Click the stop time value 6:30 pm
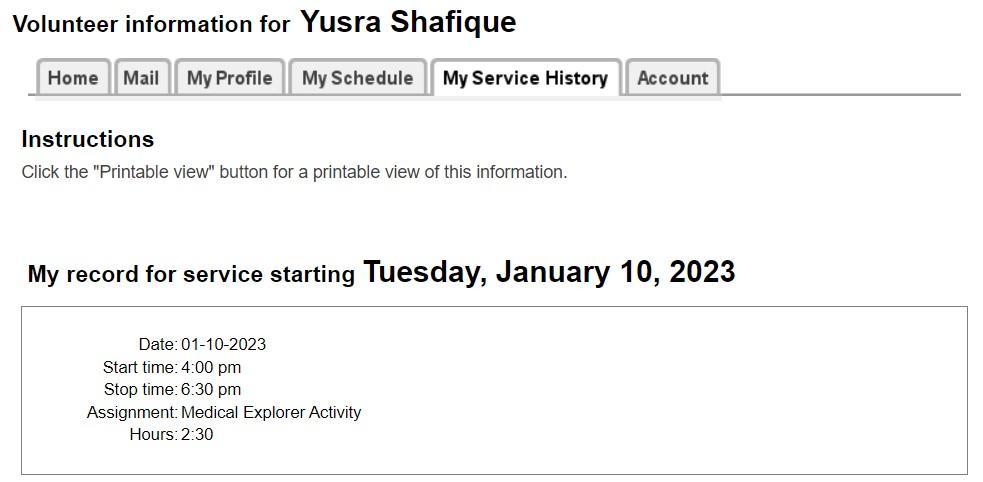Viewport: 983px width, 482px height. [x=211, y=389]
